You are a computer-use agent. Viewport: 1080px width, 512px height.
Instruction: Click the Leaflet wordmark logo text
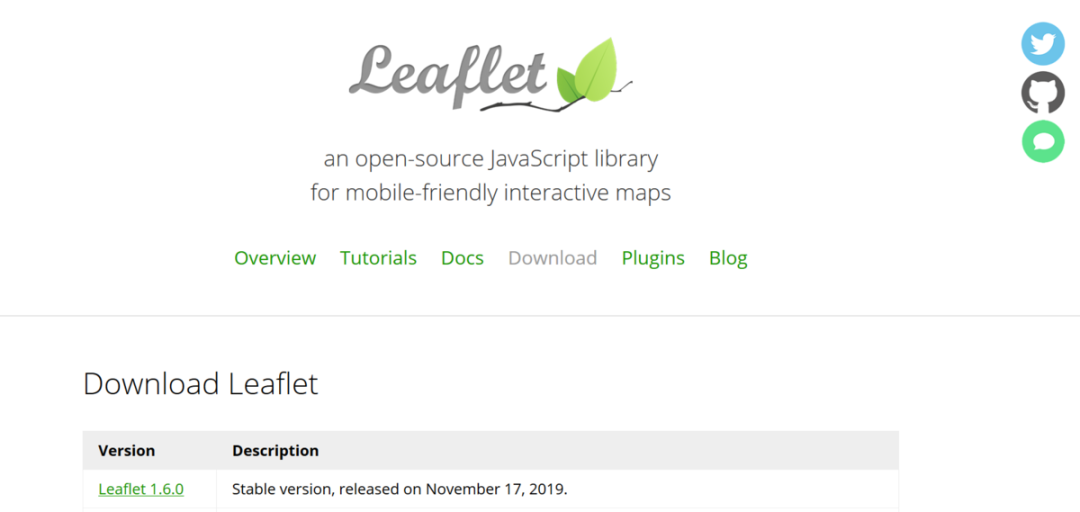tap(449, 74)
